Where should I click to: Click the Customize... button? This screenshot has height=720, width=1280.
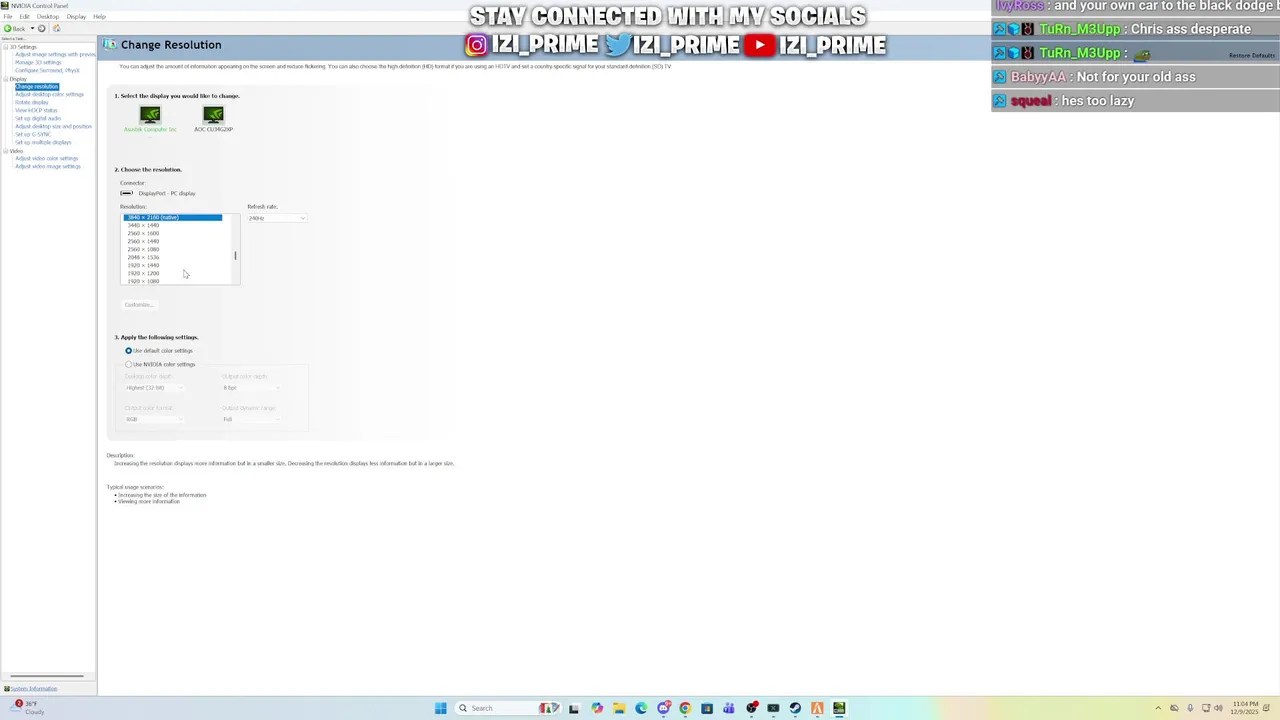[139, 305]
